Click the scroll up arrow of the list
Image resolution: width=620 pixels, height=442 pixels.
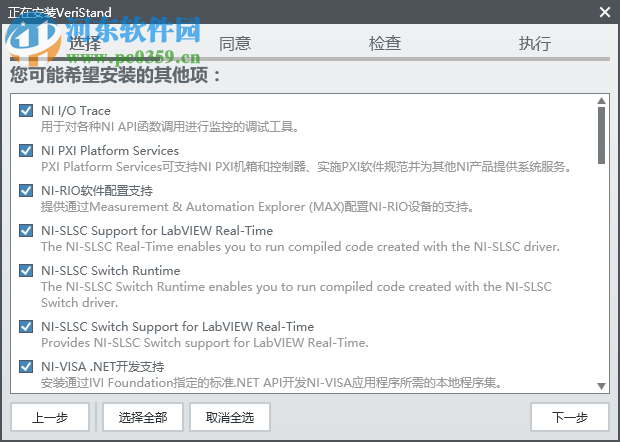pos(601,101)
